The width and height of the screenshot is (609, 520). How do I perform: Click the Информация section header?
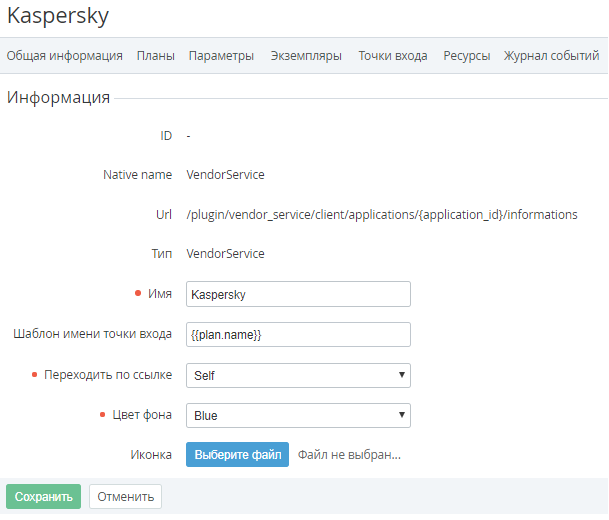click(59, 98)
